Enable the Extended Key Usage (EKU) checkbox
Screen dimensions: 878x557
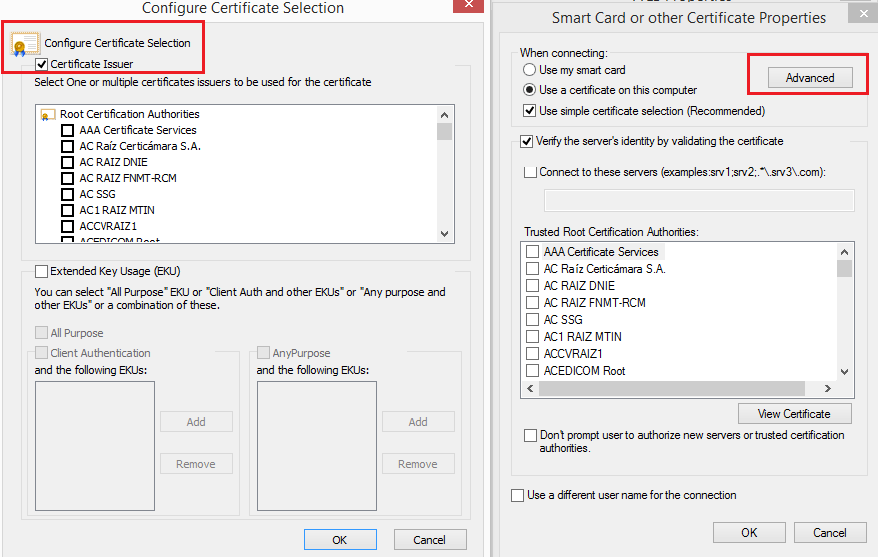(x=42, y=271)
